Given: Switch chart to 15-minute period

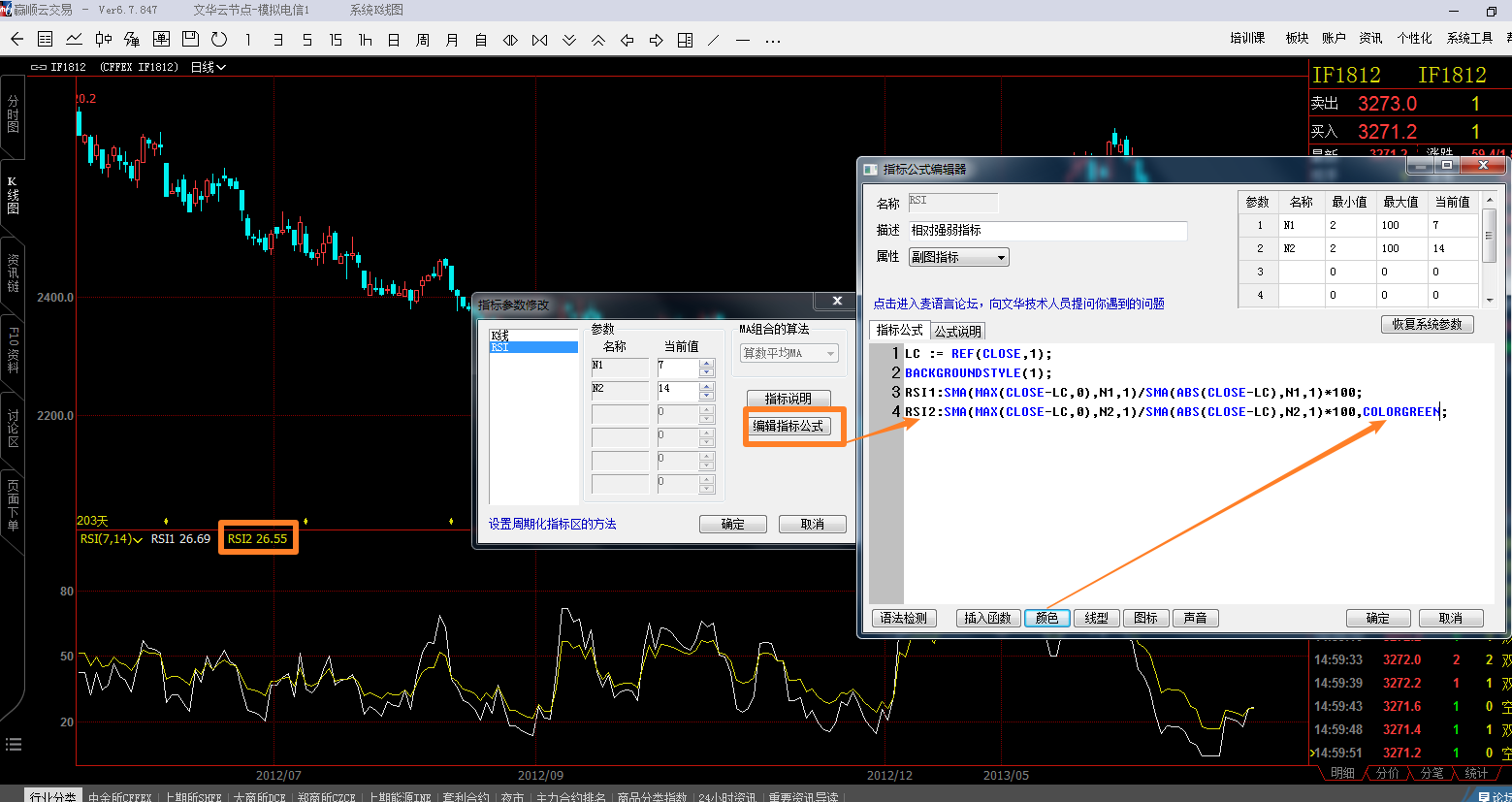Looking at the screenshot, I should click(336, 40).
